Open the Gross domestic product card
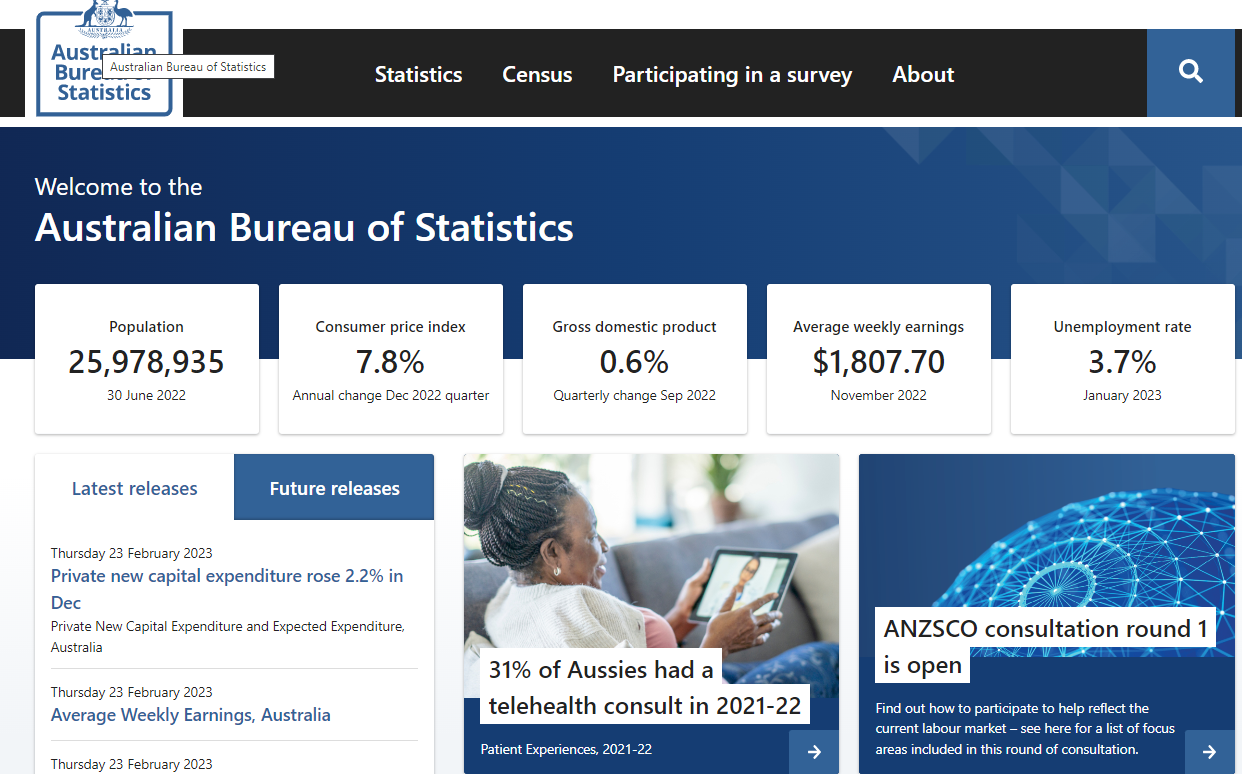Screen dimensions: 1242x774 (x=634, y=359)
